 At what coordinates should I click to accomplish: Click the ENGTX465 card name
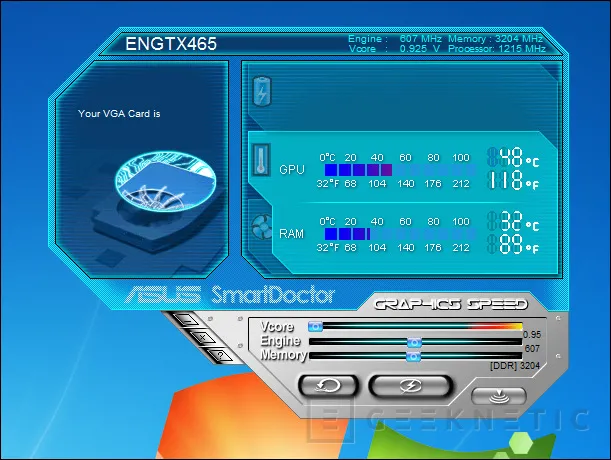tap(171, 44)
